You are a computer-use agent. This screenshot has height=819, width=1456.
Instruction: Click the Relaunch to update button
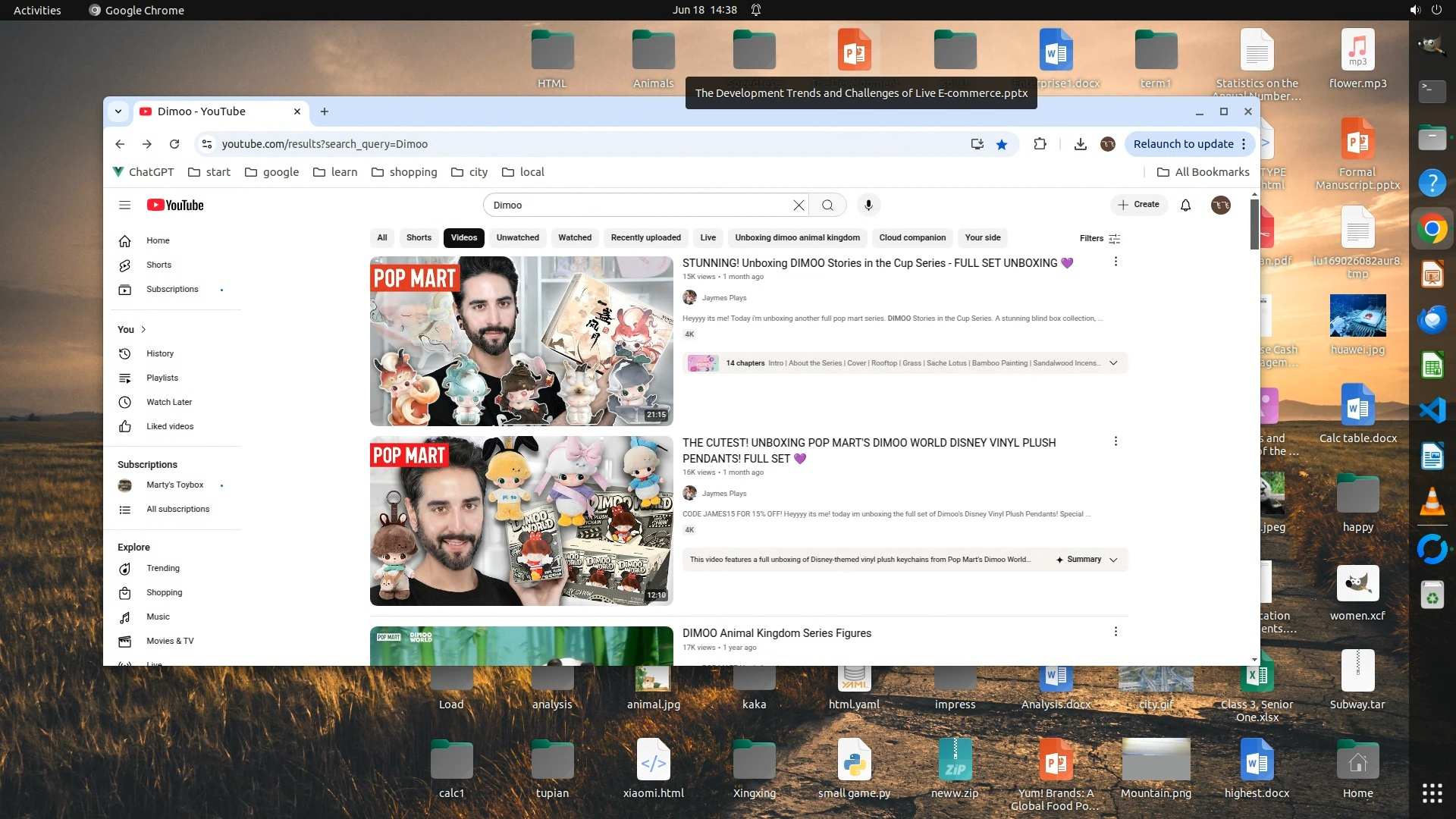(1183, 144)
